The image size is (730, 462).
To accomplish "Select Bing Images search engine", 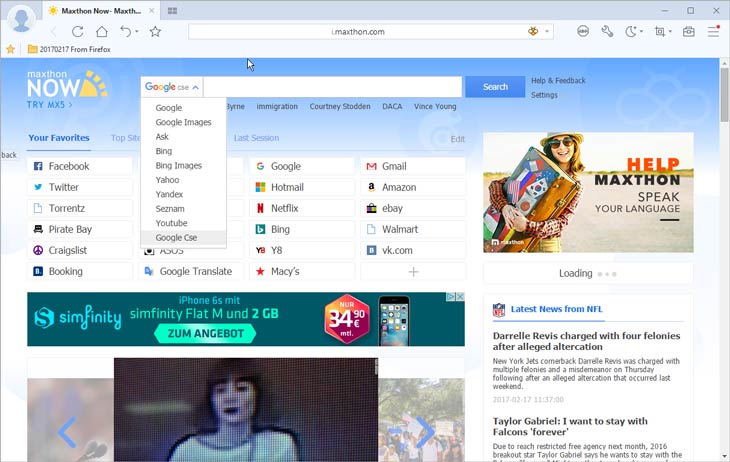I will (x=178, y=165).
